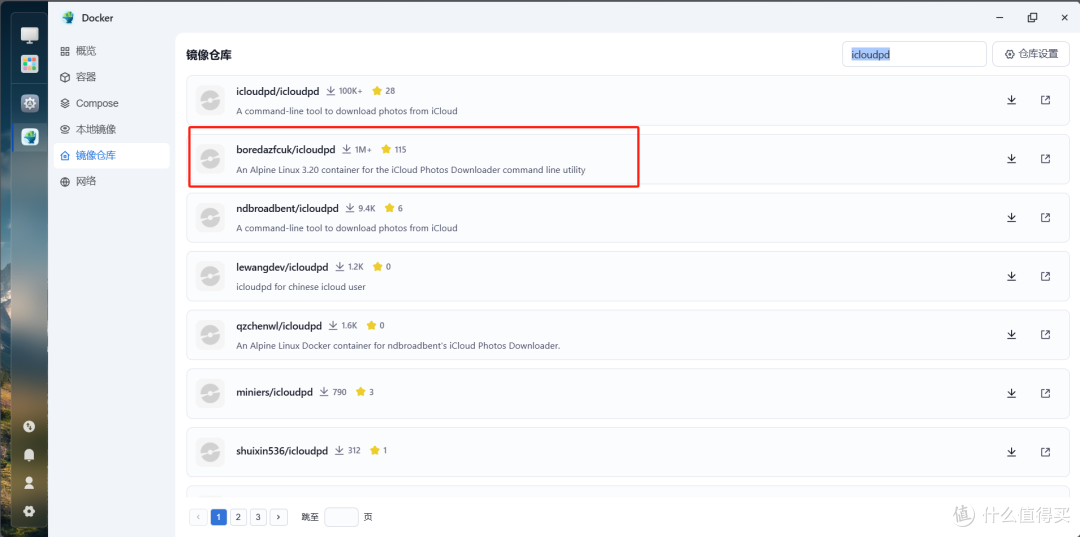Image resolution: width=1080 pixels, height=537 pixels.
Task: Download the shuixin536/icloudpd image
Action: click(1011, 452)
